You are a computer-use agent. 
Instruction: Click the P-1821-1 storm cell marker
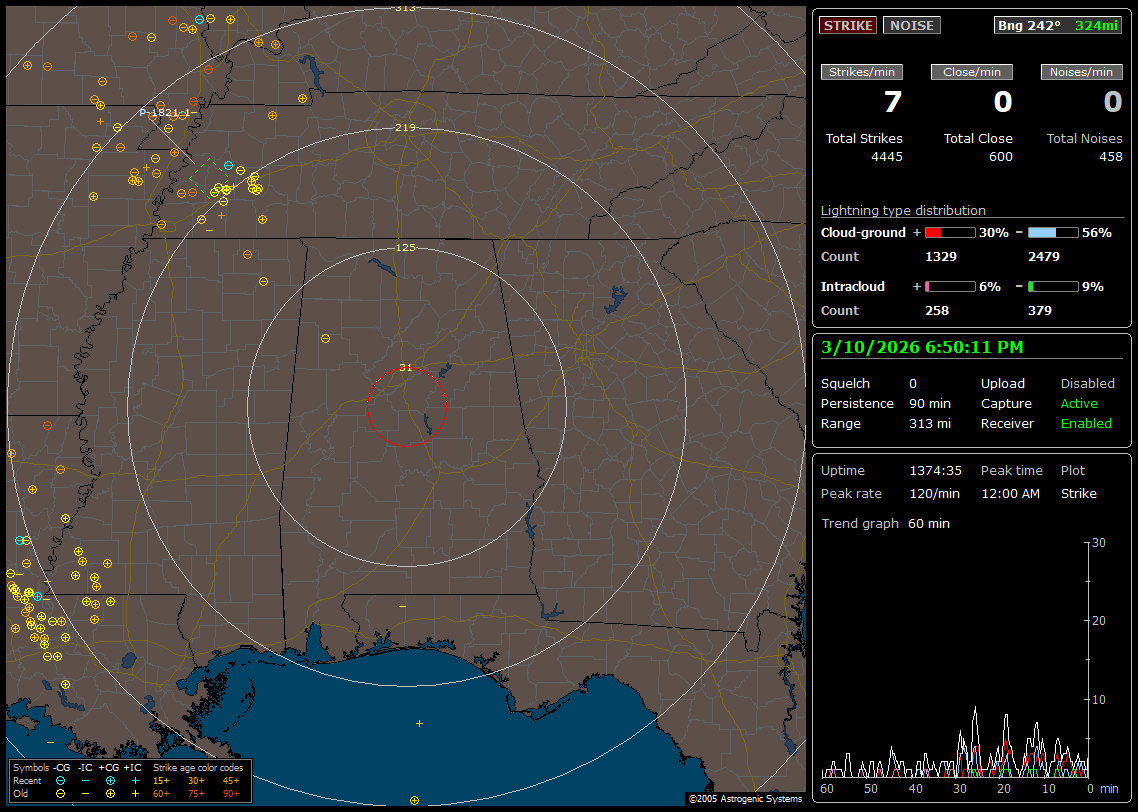[x=164, y=113]
